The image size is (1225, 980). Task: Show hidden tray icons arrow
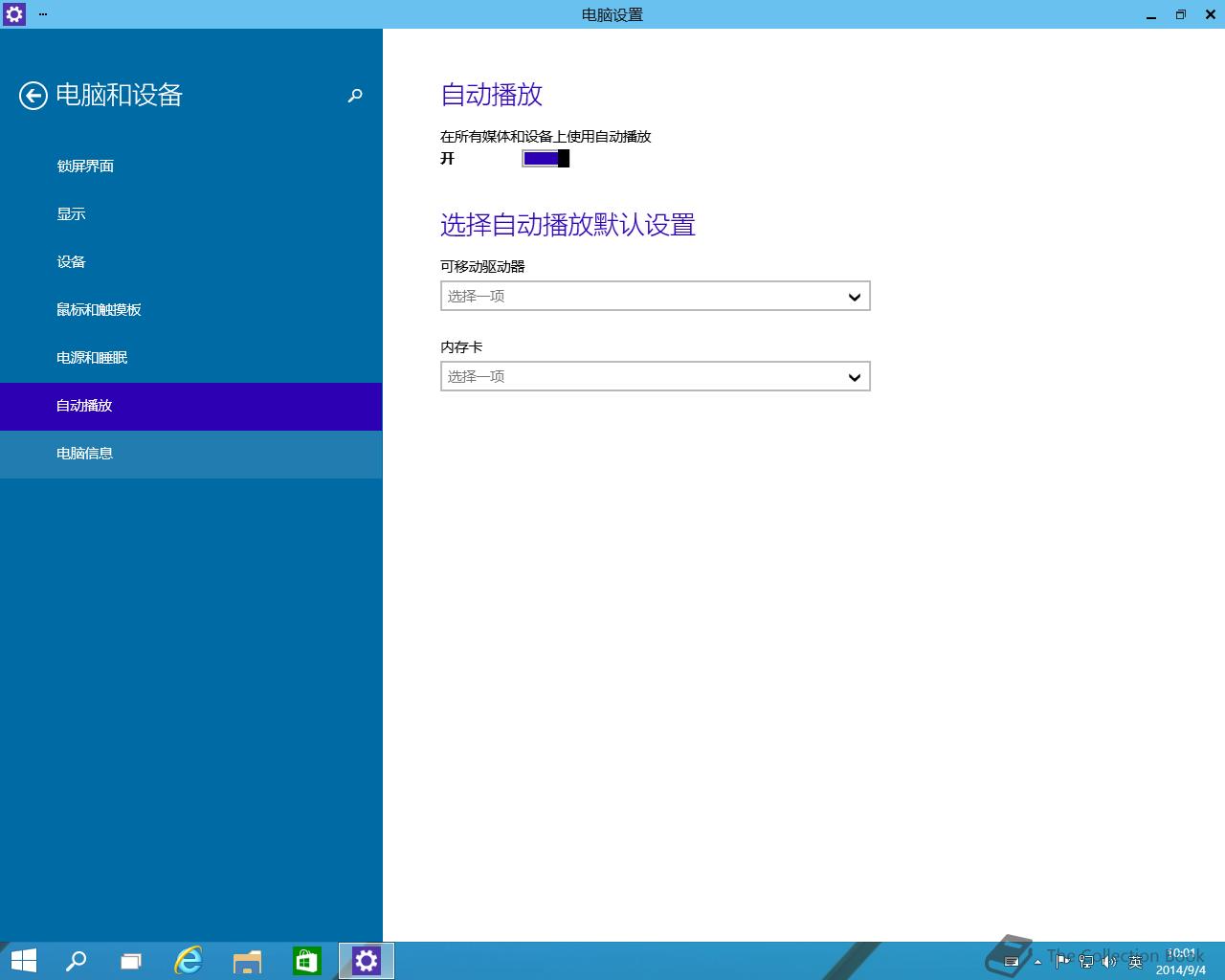point(1037,962)
